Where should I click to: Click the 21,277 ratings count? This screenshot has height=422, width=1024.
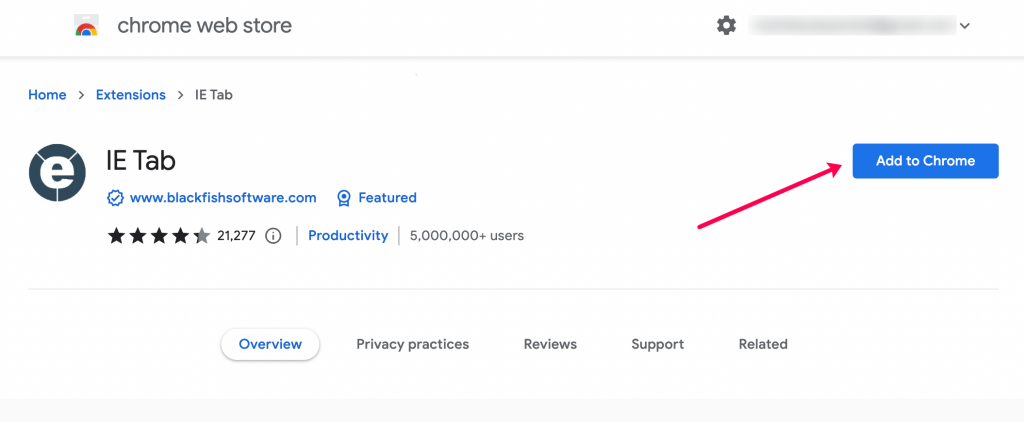coord(236,236)
